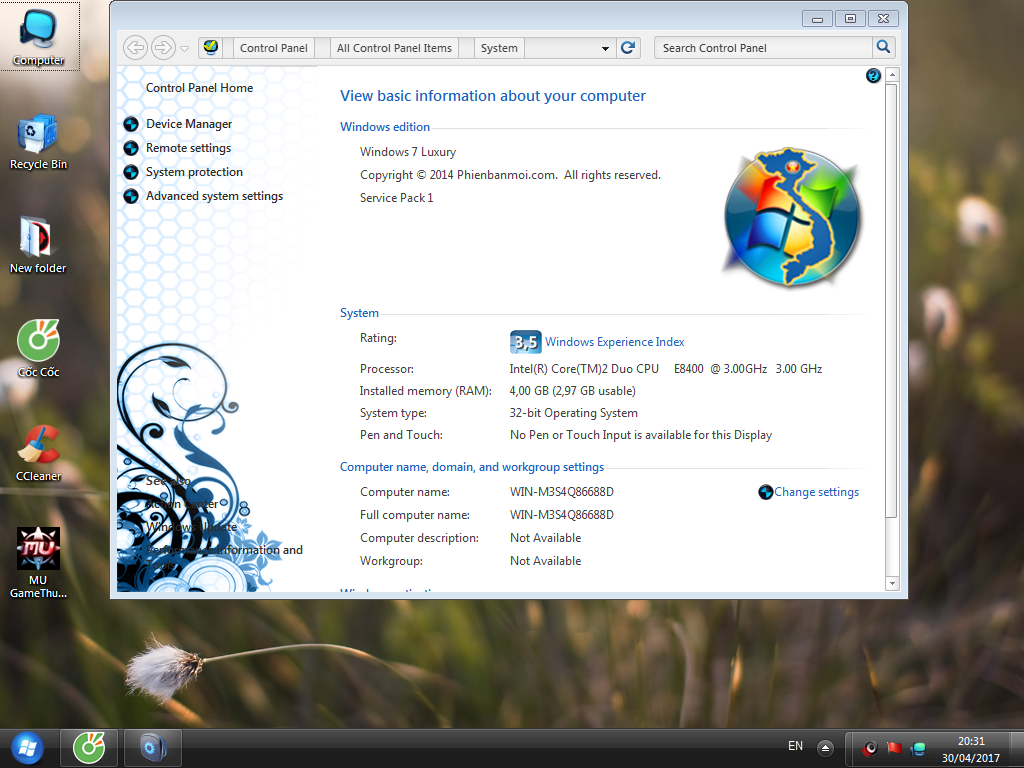Open Device Manager from the left panel
1024x768 pixels.
click(188, 124)
